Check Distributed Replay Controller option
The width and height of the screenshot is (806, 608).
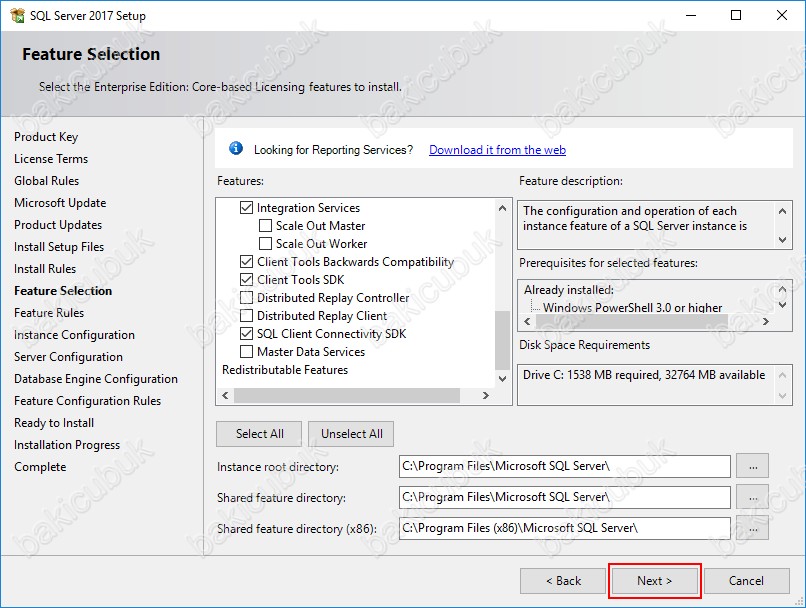pyautogui.click(x=247, y=298)
